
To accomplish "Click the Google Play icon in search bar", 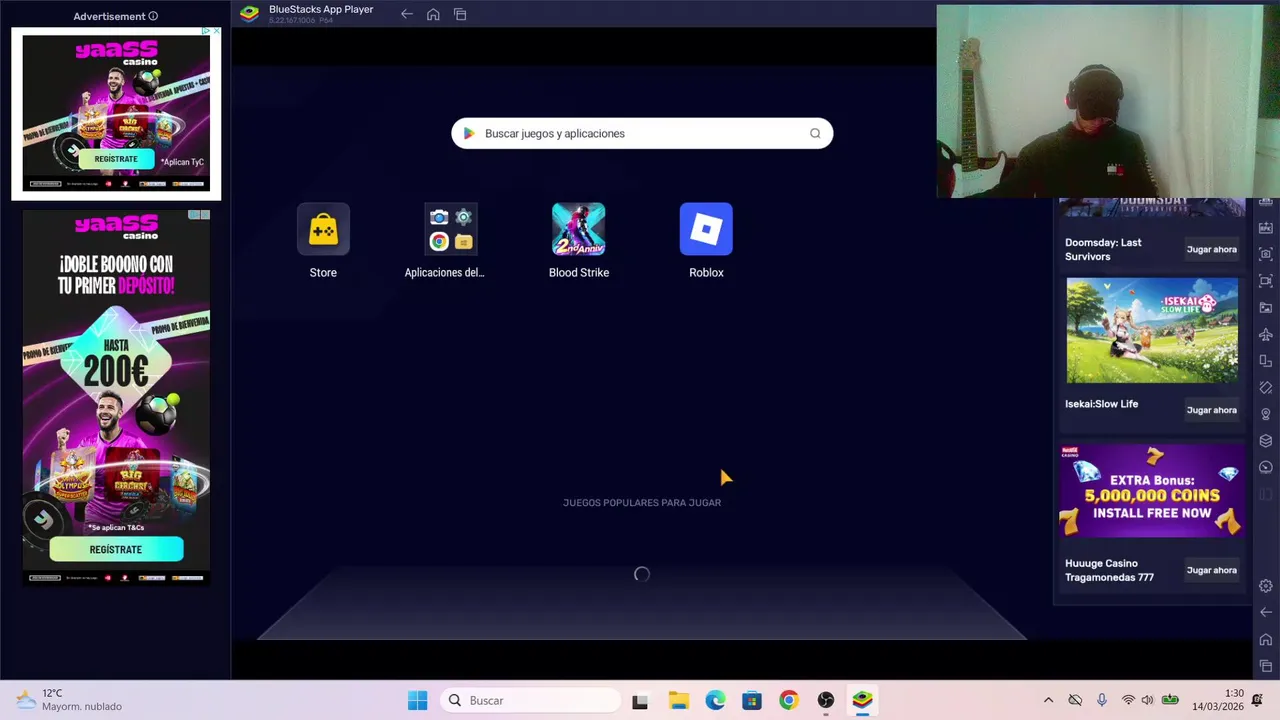I will coord(469,133).
